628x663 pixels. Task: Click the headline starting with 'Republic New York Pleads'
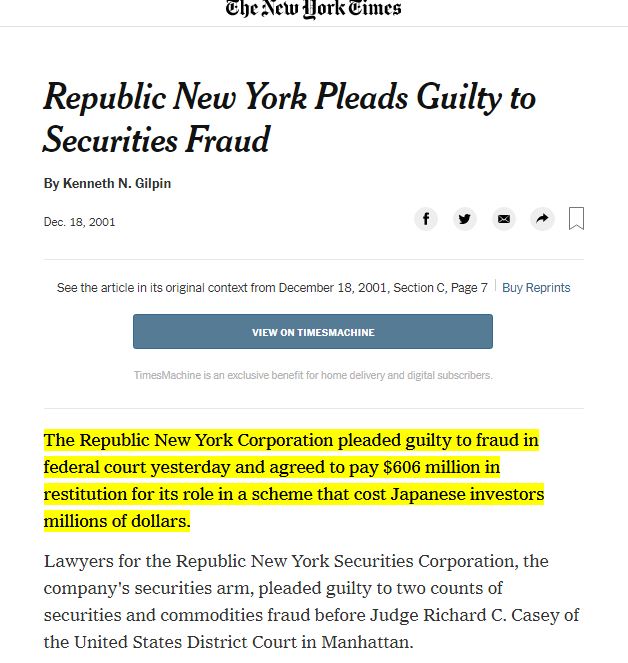click(x=290, y=118)
